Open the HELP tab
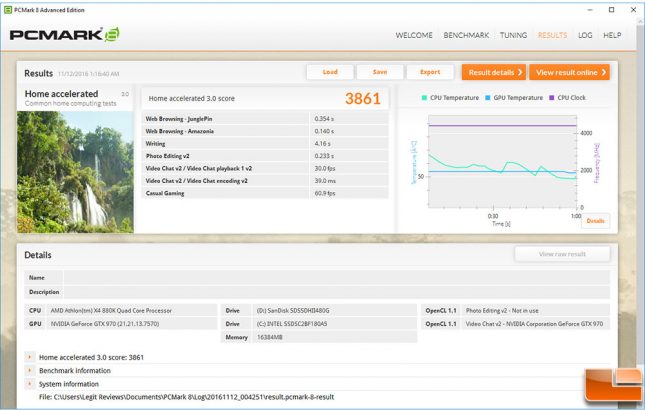645x410 pixels. (612, 35)
